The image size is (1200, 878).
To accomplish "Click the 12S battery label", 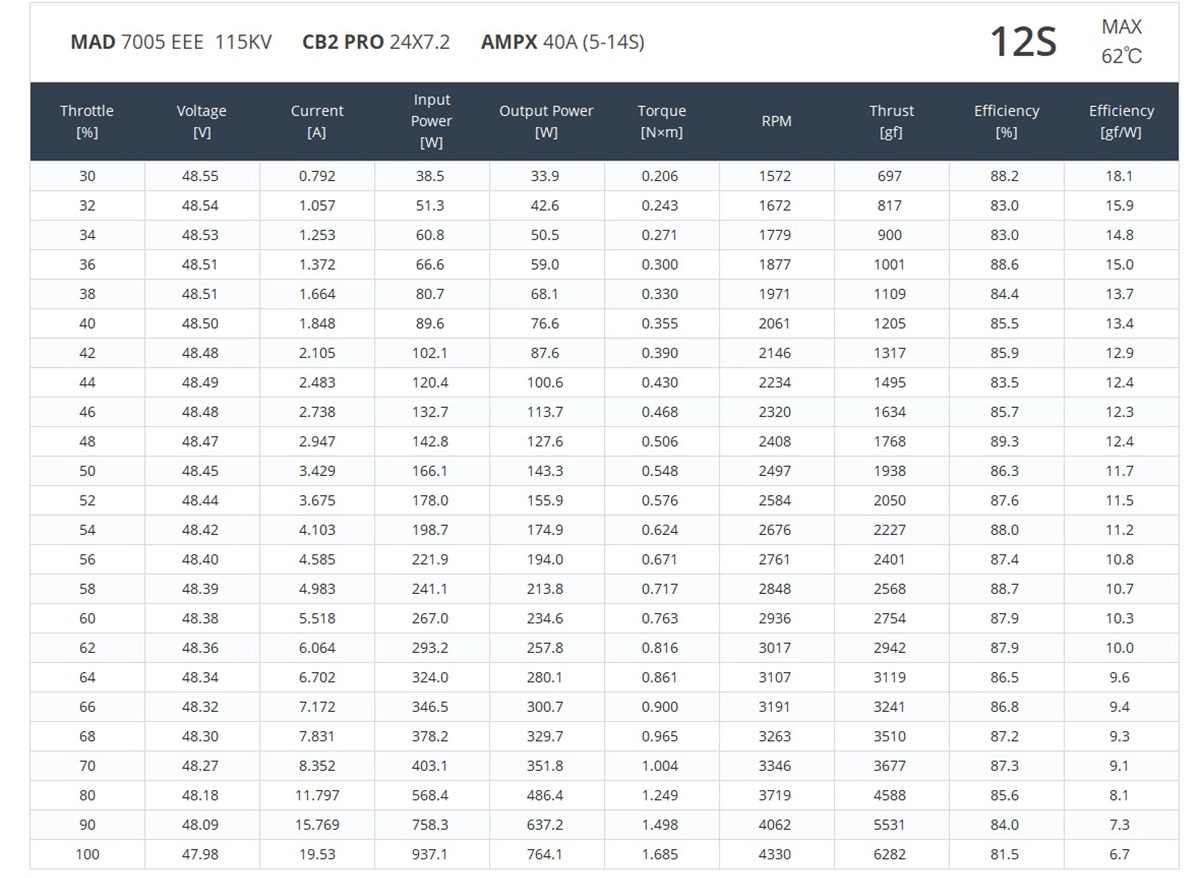I will tap(1022, 42).
